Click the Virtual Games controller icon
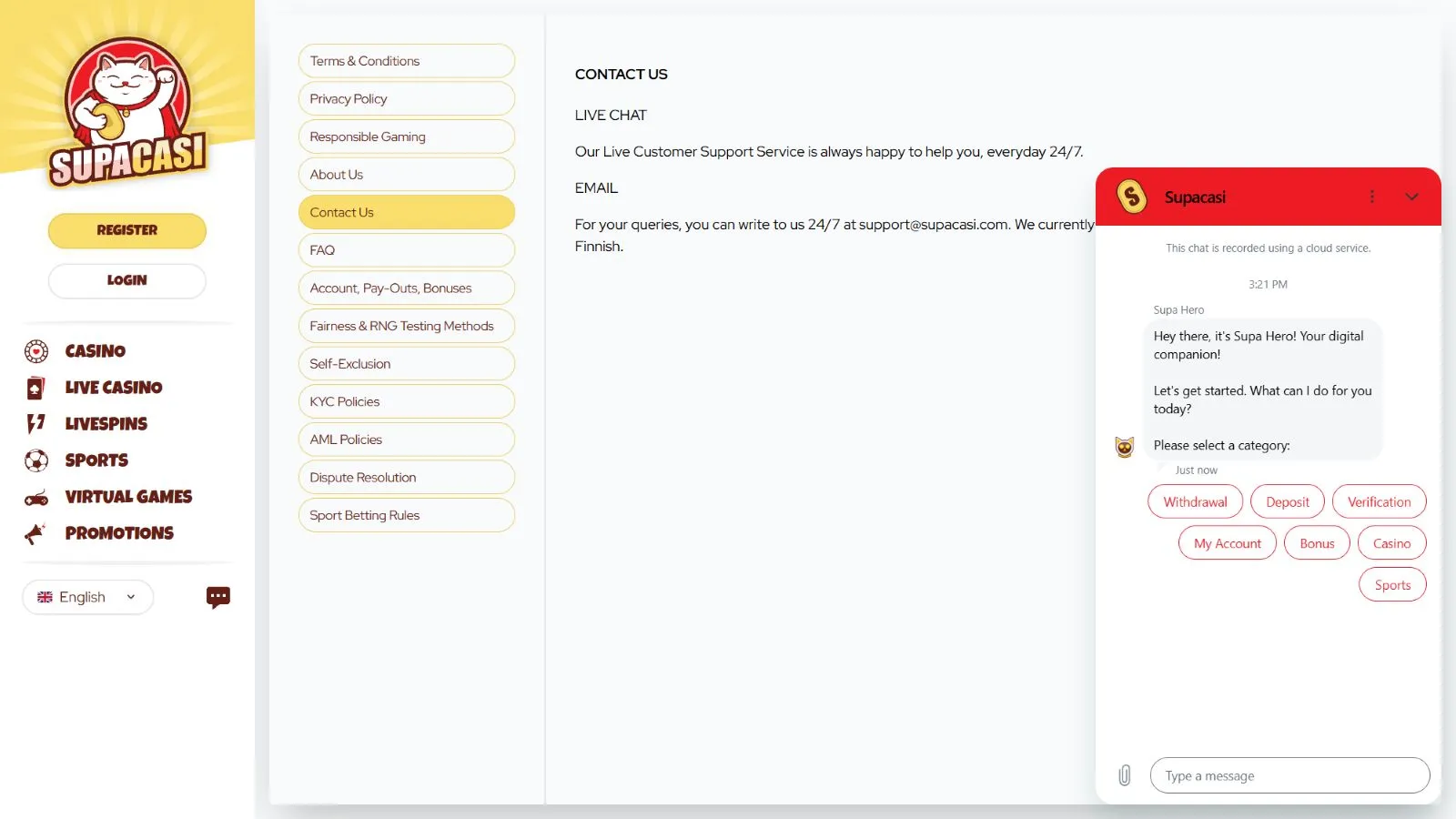Image resolution: width=1456 pixels, height=819 pixels. 36,498
